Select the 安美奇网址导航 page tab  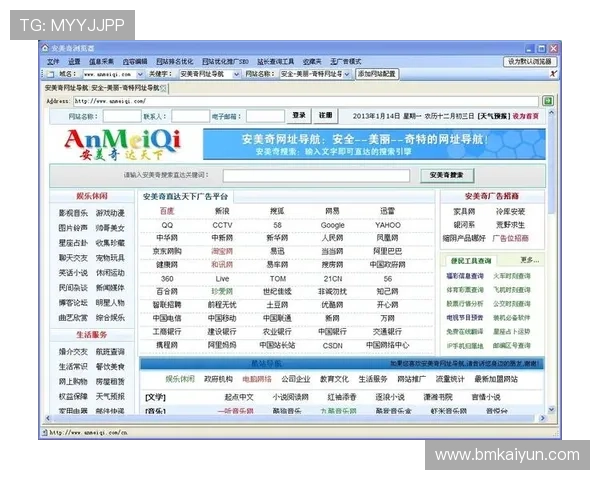[102, 88]
